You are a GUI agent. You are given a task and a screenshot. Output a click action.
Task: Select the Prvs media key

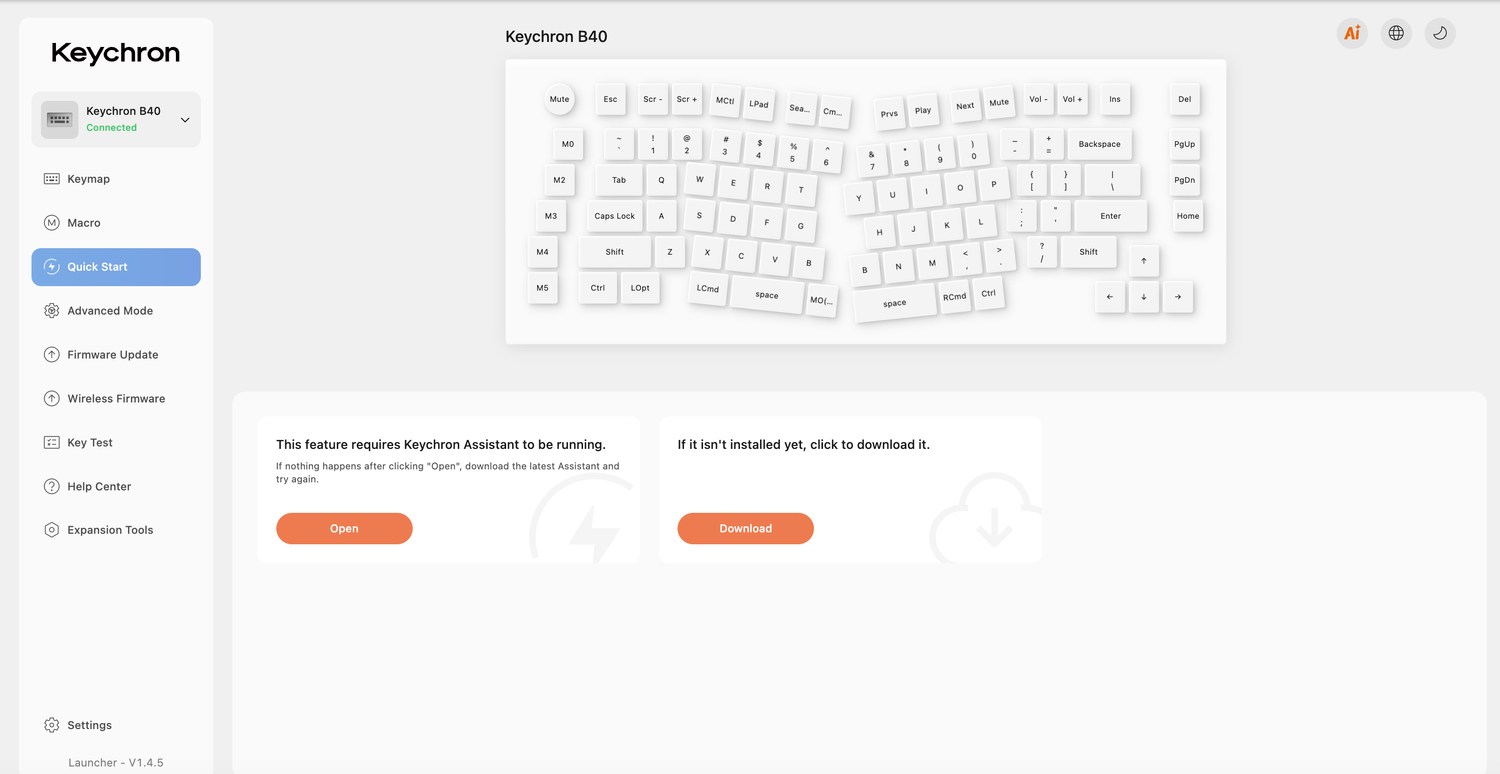tap(889, 113)
